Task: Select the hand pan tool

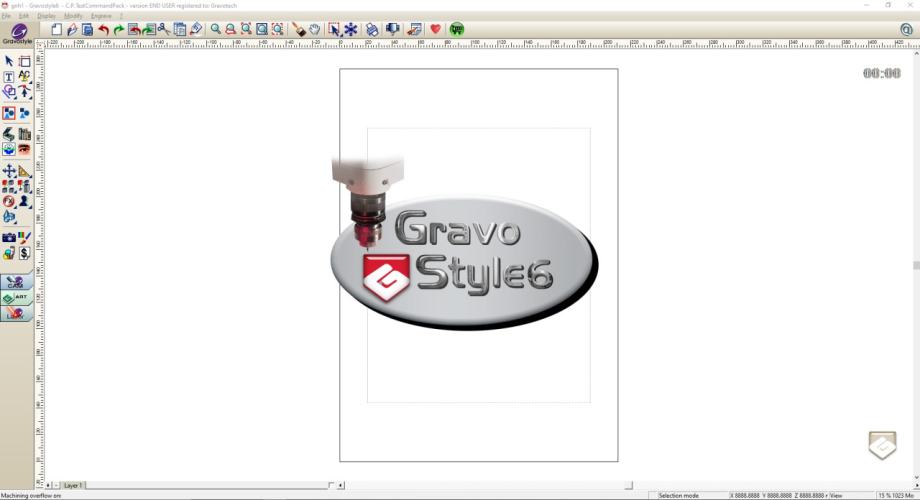Action: click(x=314, y=29)
